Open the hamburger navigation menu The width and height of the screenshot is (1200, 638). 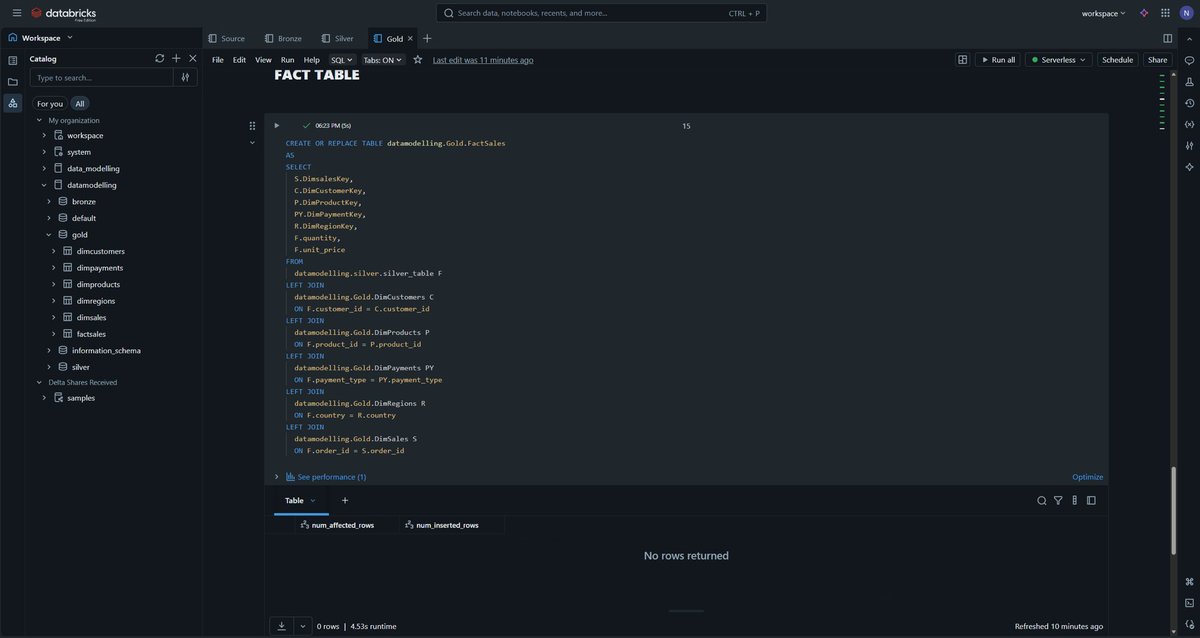17,13
